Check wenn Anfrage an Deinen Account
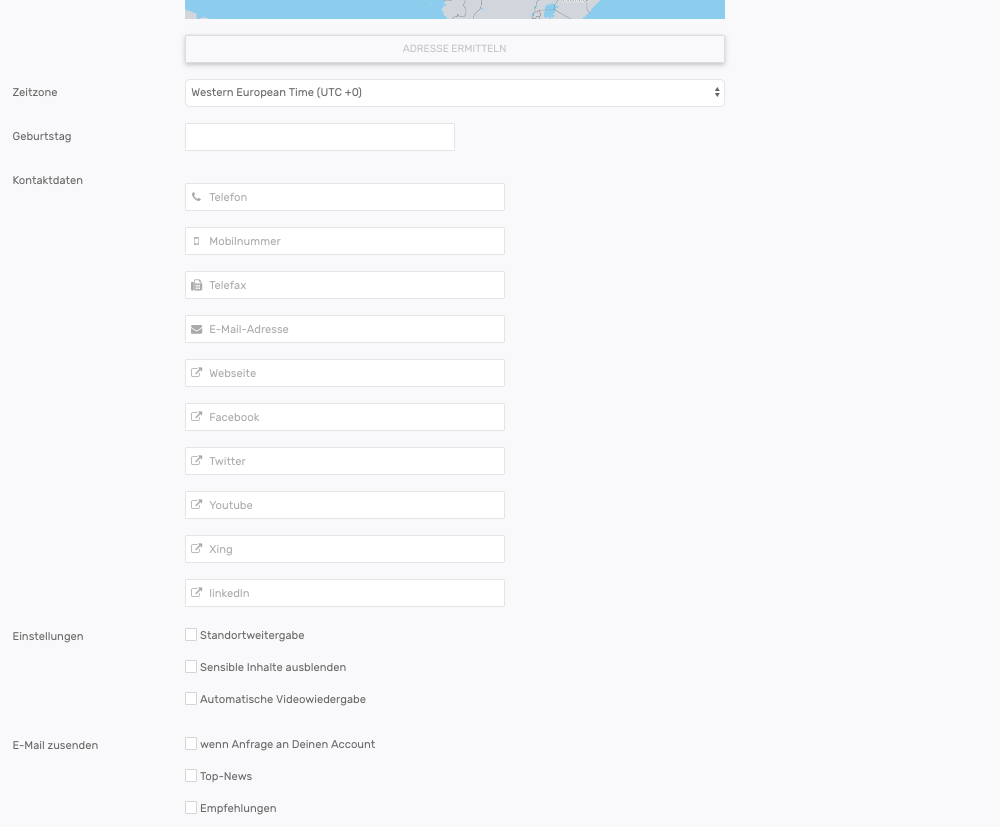 coord(191,744)
